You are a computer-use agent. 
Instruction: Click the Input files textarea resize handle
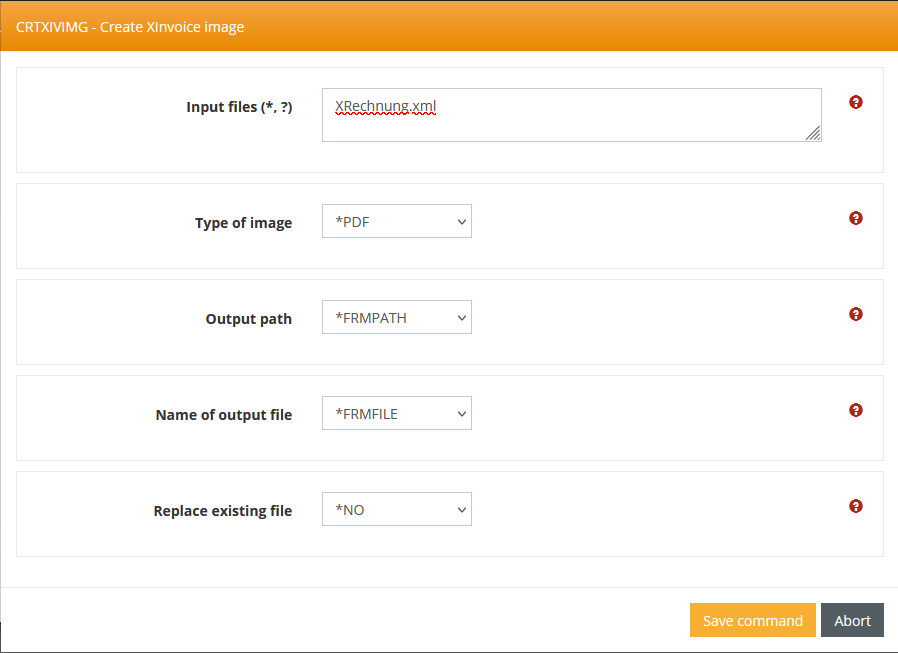[x=813, y=133]
